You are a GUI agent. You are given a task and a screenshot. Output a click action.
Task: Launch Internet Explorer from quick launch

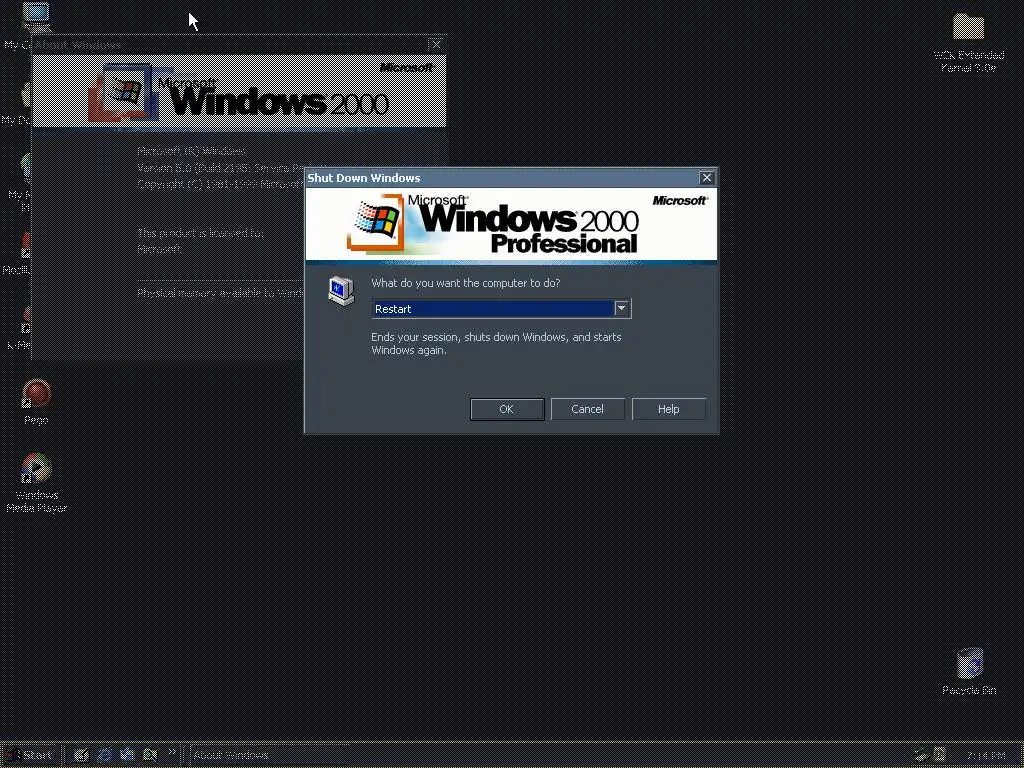click(104, 755)
